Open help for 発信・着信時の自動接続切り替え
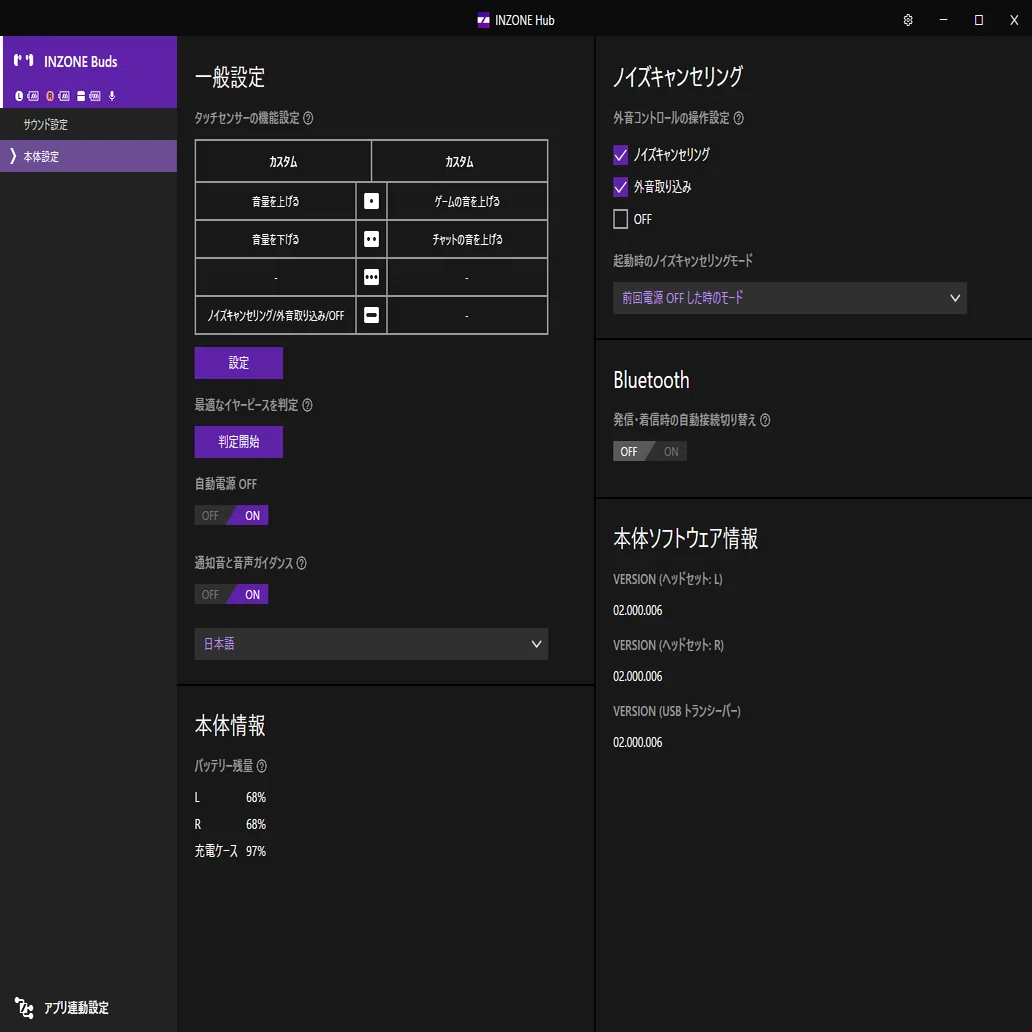 click(x=765, y=420)
